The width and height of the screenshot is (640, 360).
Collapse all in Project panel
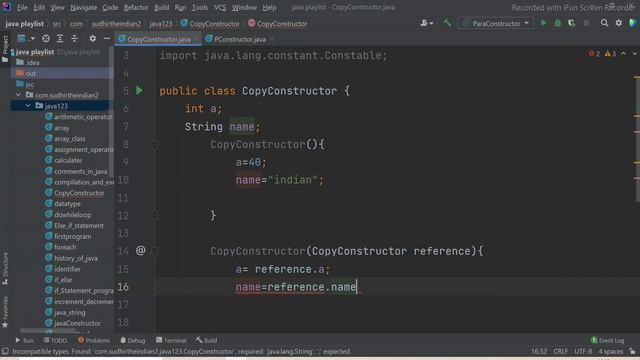click(74, 38)
